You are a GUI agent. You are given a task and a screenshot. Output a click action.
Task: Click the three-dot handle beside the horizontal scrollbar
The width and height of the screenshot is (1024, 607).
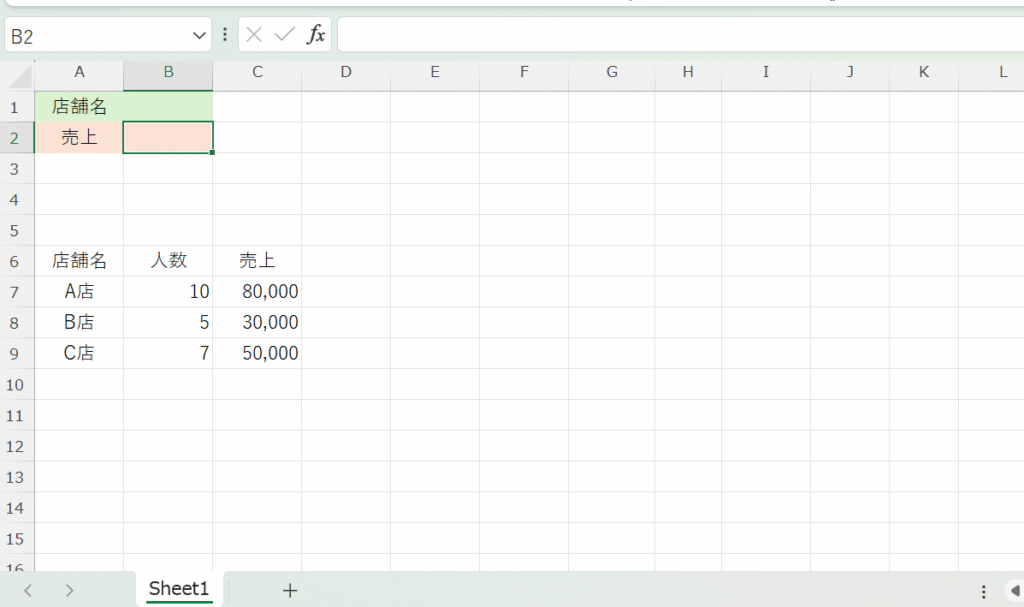pyautogui.click(x=984, y=591)
